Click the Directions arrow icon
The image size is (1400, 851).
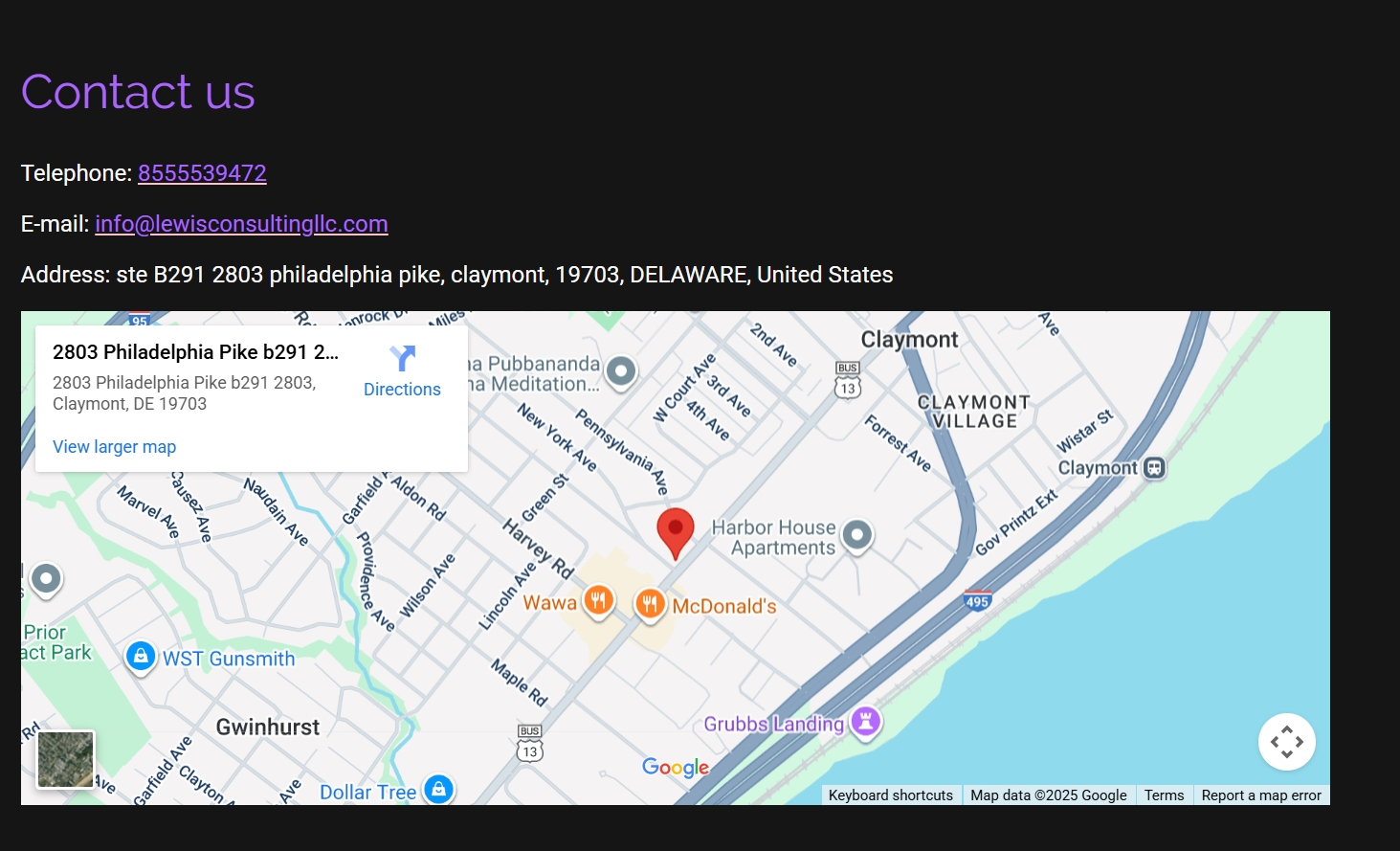click(x=403, y=359)
